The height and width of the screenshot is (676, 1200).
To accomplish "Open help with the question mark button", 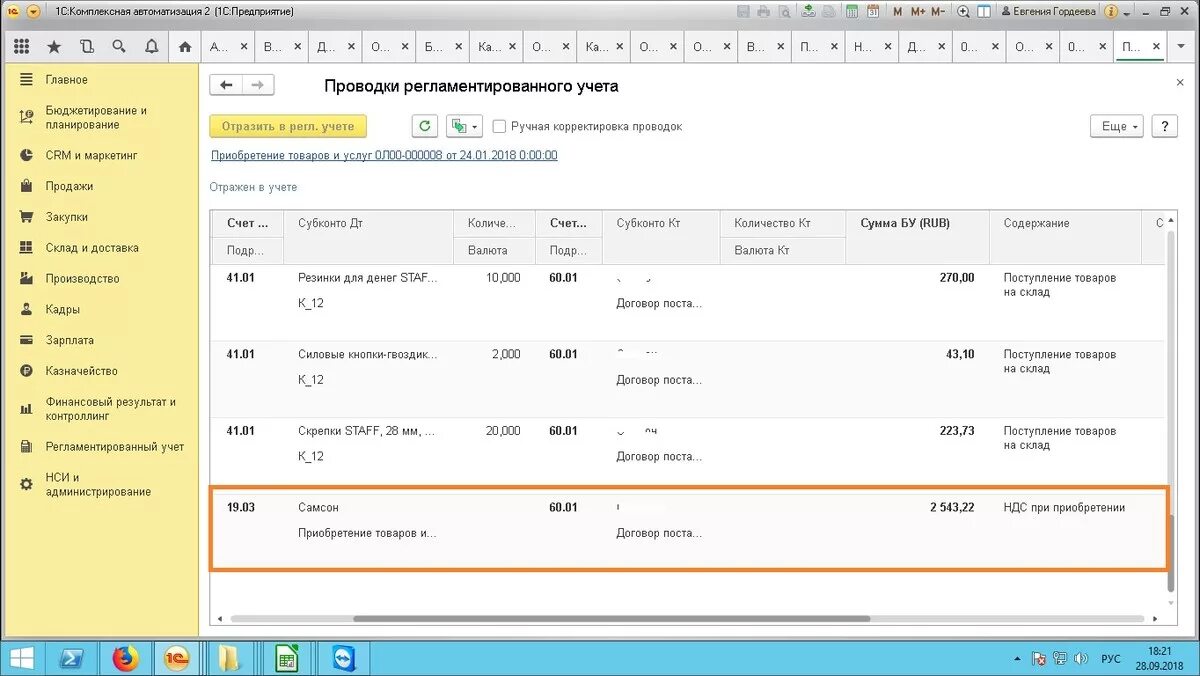I will click(1164, 126).
